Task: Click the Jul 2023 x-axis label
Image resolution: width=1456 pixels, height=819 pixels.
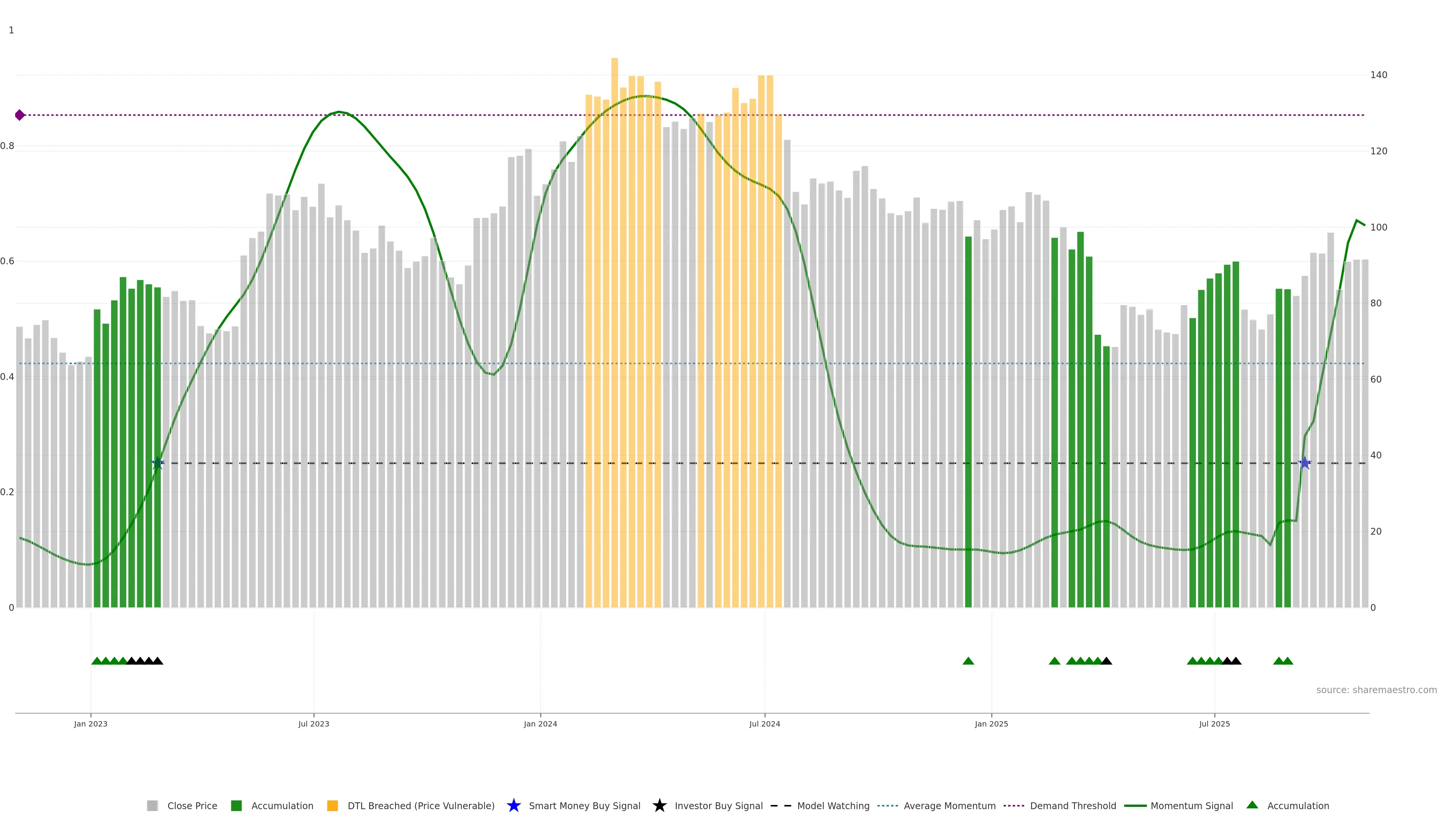Action: coord(314,723)
